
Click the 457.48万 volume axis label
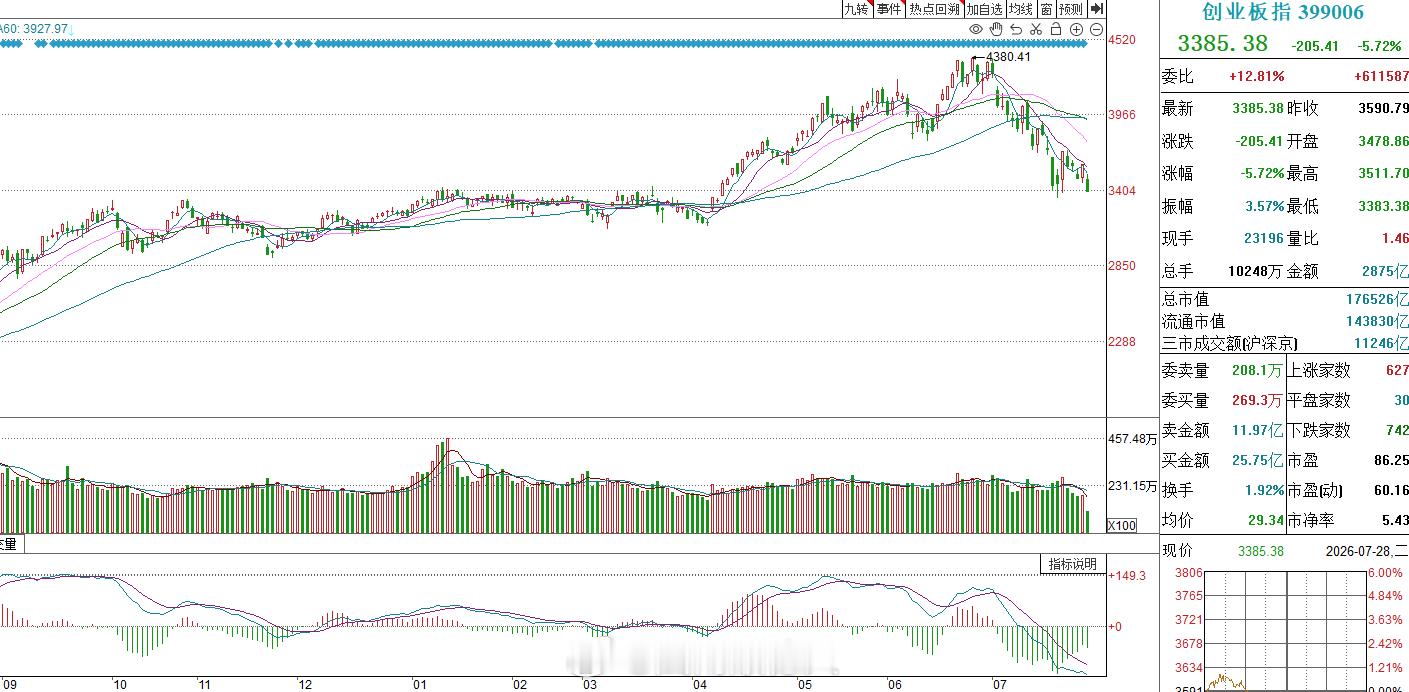(1133, 439)
